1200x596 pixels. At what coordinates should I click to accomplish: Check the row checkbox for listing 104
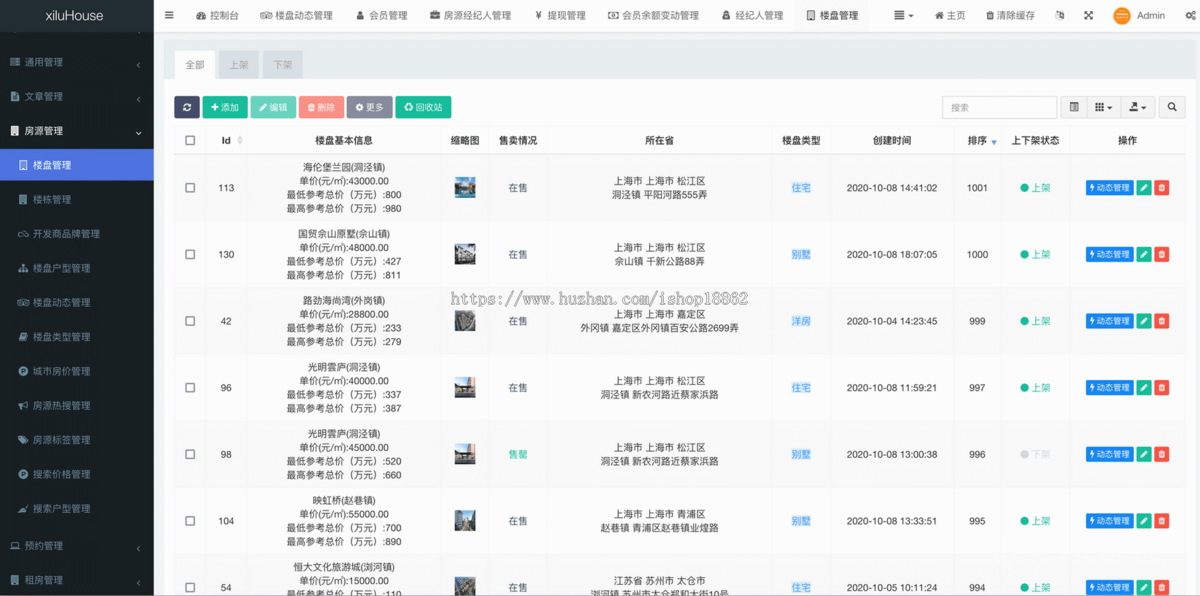(x=188, y=520)
